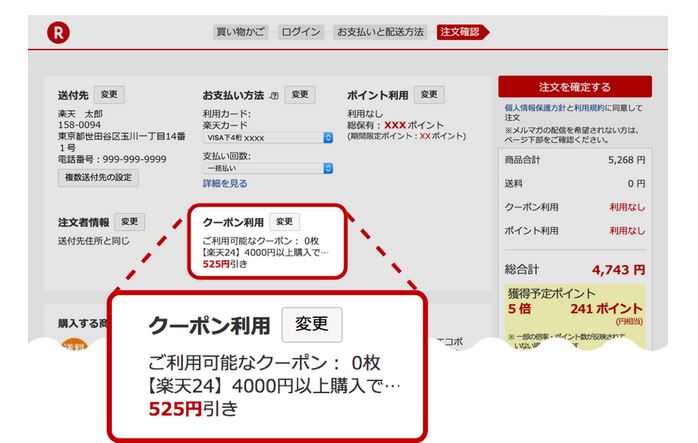Click the 商品合計 5,268 円 value

point(626,160)
